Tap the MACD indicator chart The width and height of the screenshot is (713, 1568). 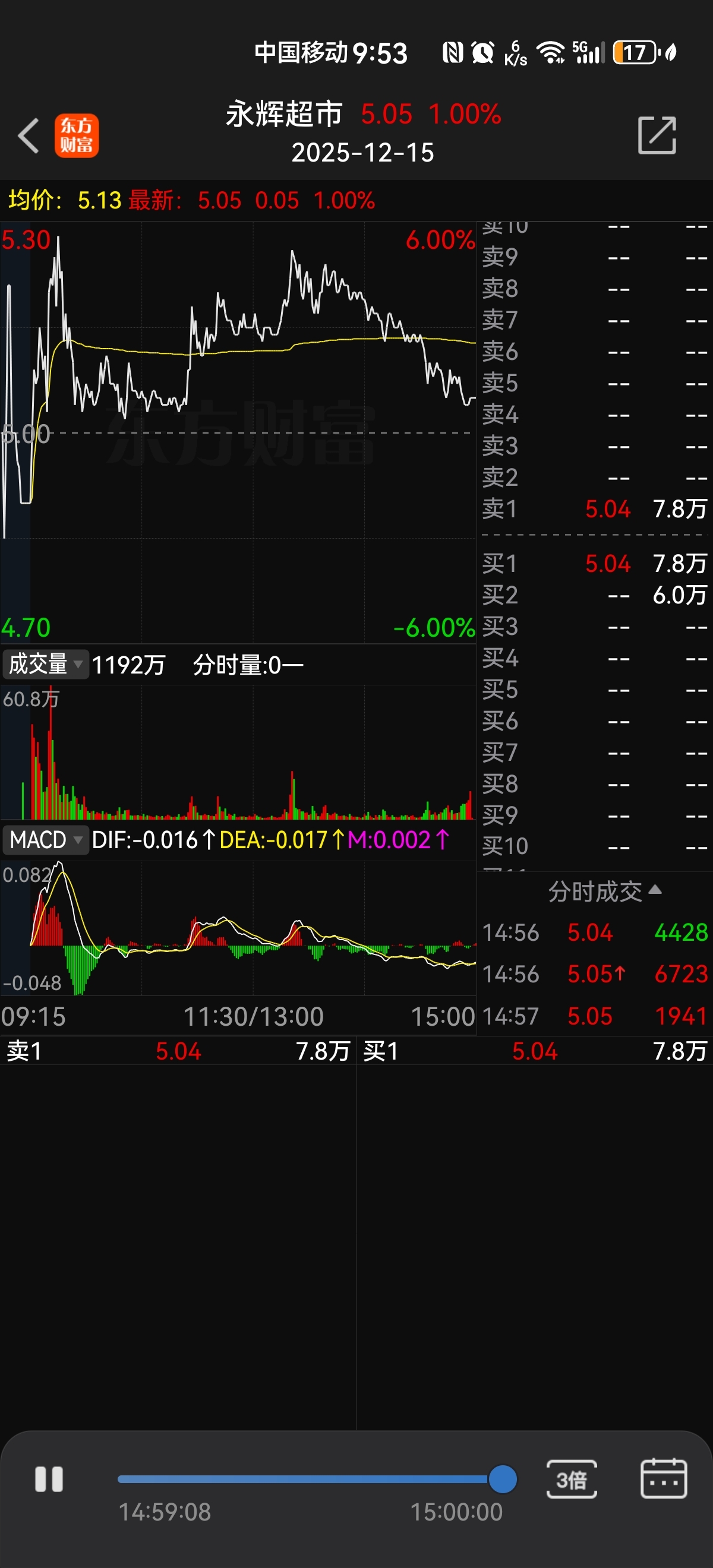[238, 928]
